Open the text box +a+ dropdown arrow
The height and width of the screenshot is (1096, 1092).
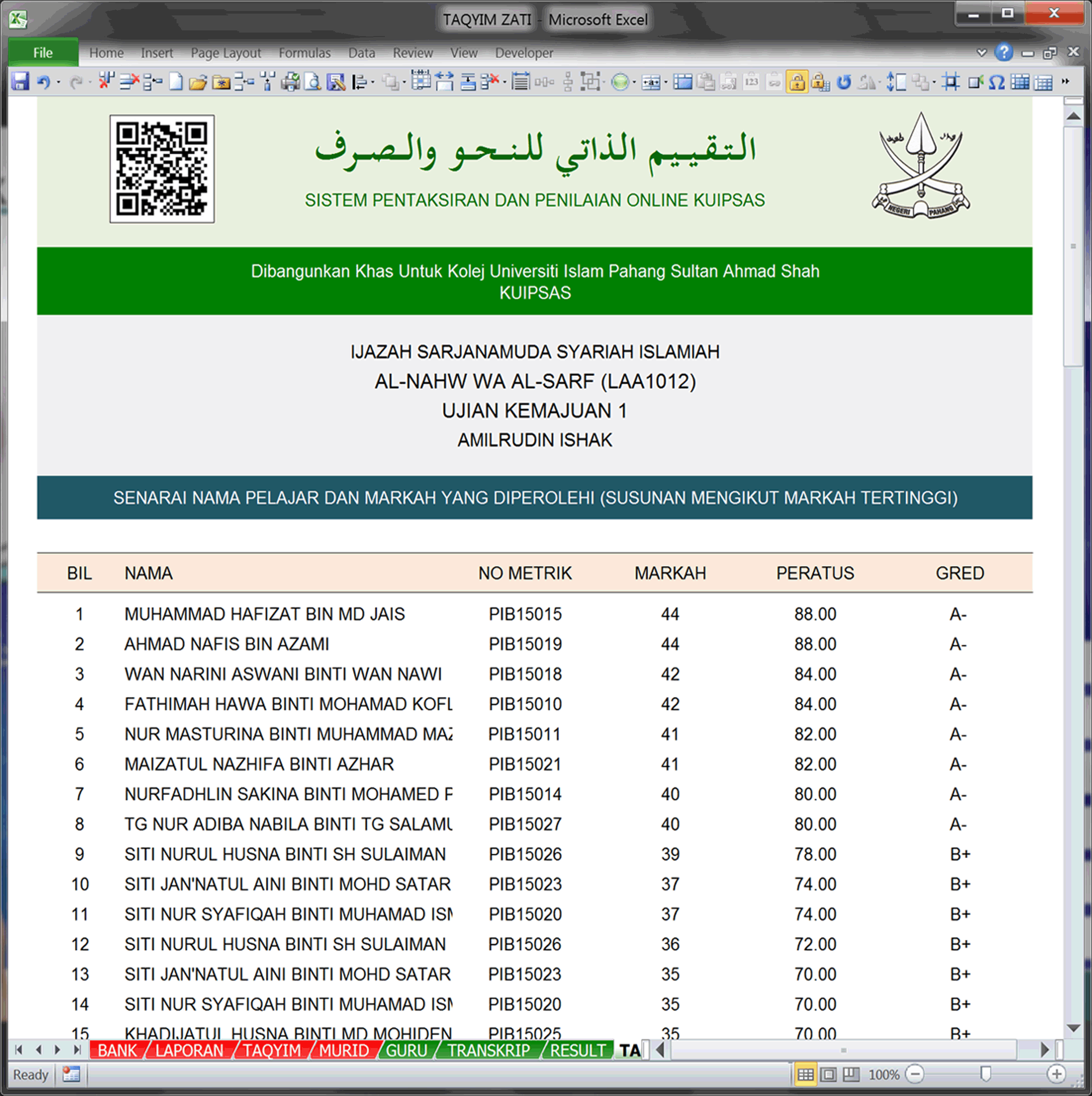point(666,82)
